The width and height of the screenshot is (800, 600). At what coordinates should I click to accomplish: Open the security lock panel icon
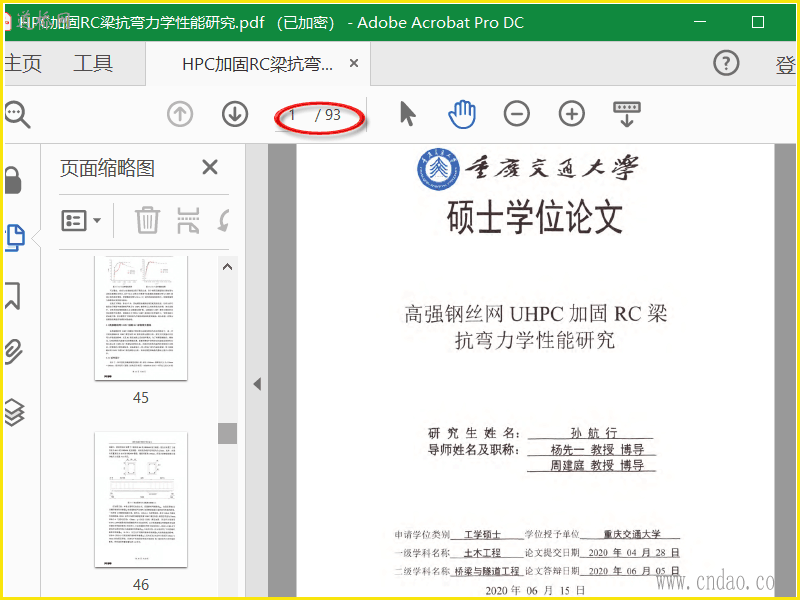13,181
